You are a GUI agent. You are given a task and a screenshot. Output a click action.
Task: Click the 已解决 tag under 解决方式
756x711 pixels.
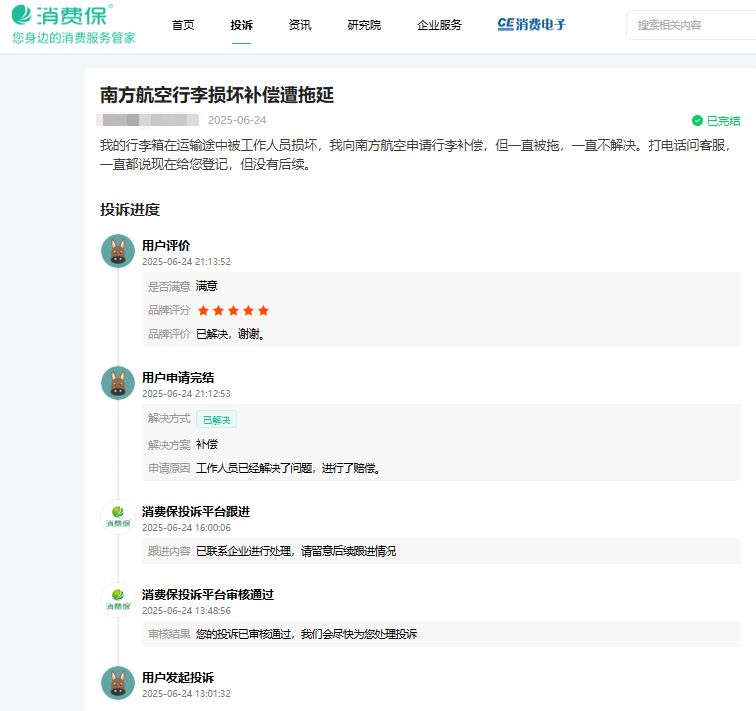tap(216, 419)
